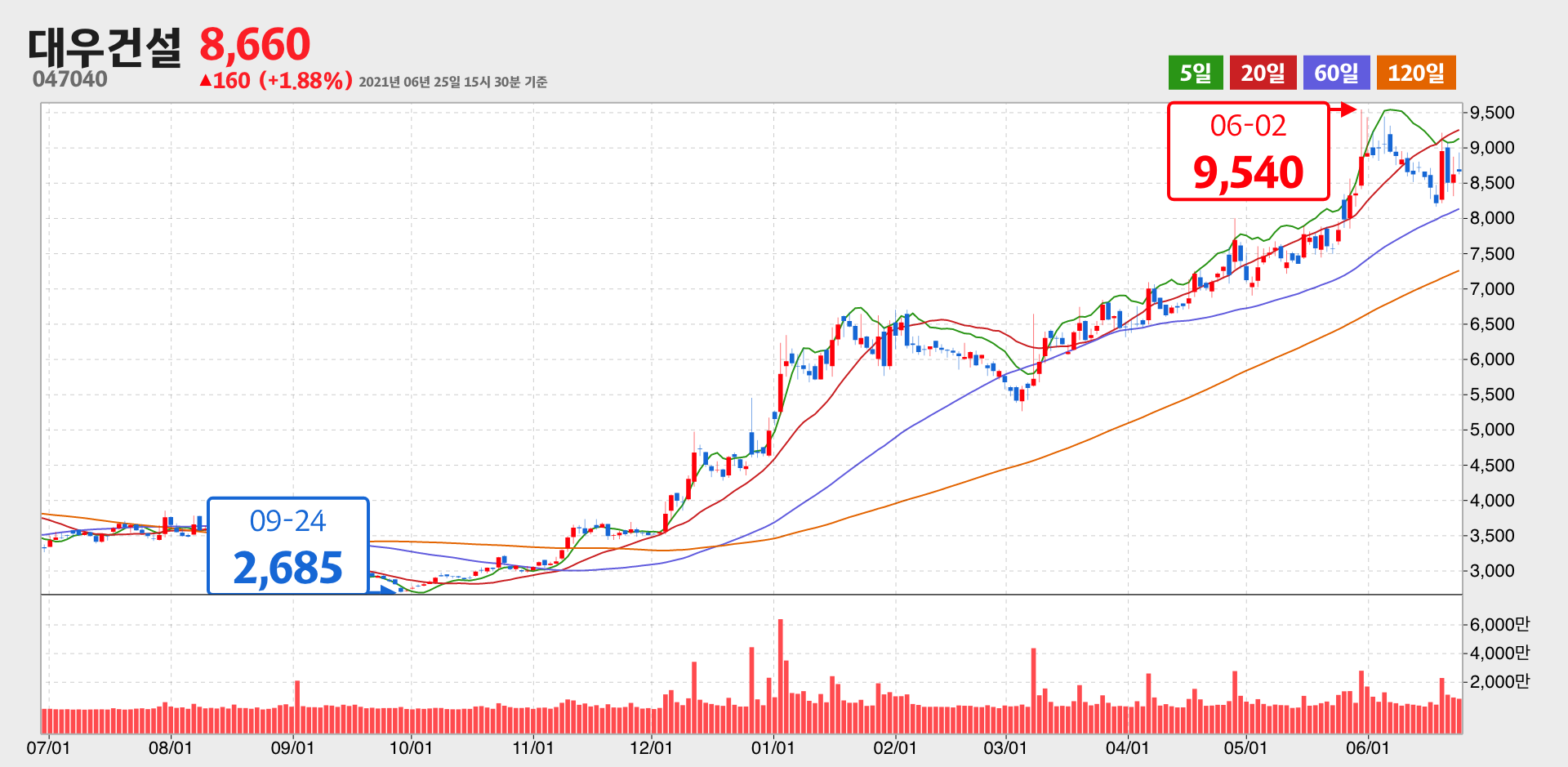This screenshot has width=1568, height=767.
Task: Click the tallest volume bar near 01/01
Action: pos(781,676)
